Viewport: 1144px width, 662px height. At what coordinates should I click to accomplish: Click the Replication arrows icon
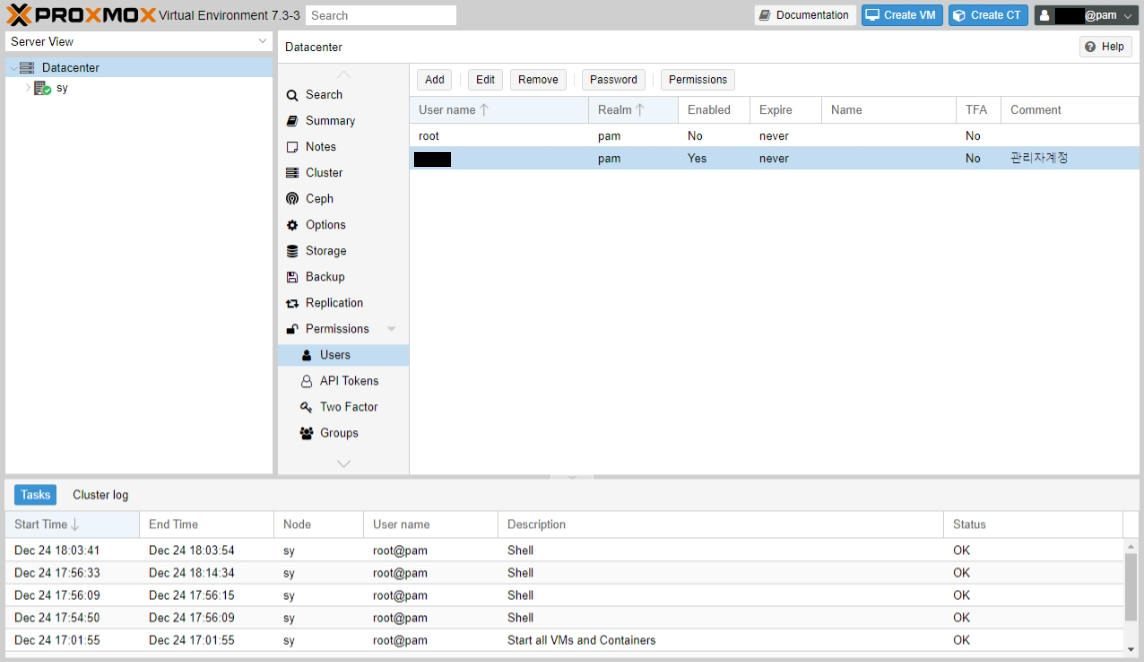click(293, 303)
